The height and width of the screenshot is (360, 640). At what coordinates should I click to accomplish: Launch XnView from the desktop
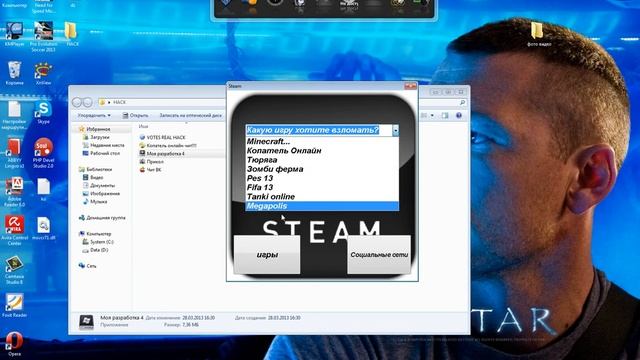(43, 73)
